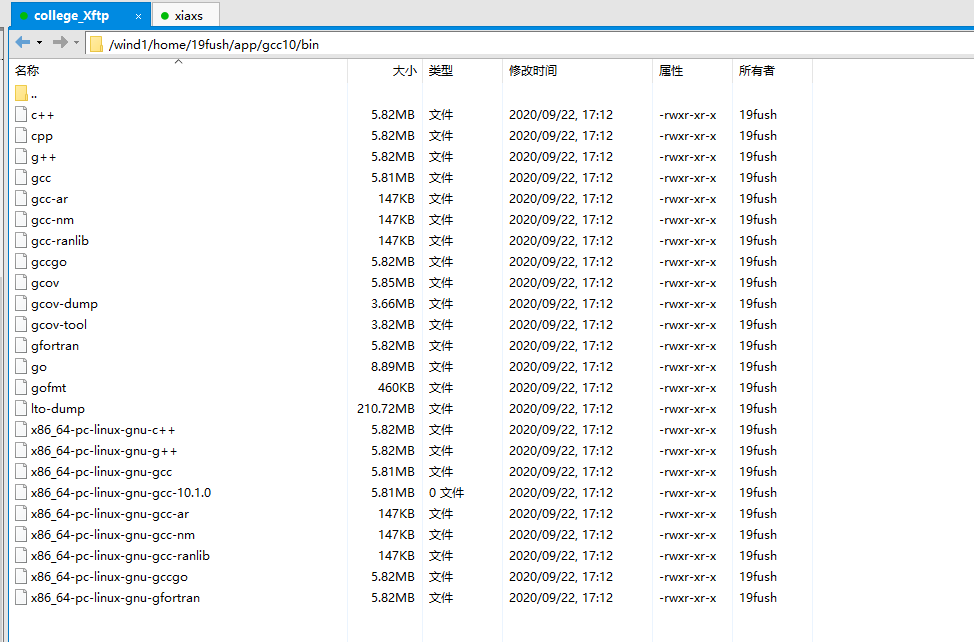The width and height of the screenshot is (974, 642).
Task: Close the college_Xftp tab
Action: click(139, 17)
